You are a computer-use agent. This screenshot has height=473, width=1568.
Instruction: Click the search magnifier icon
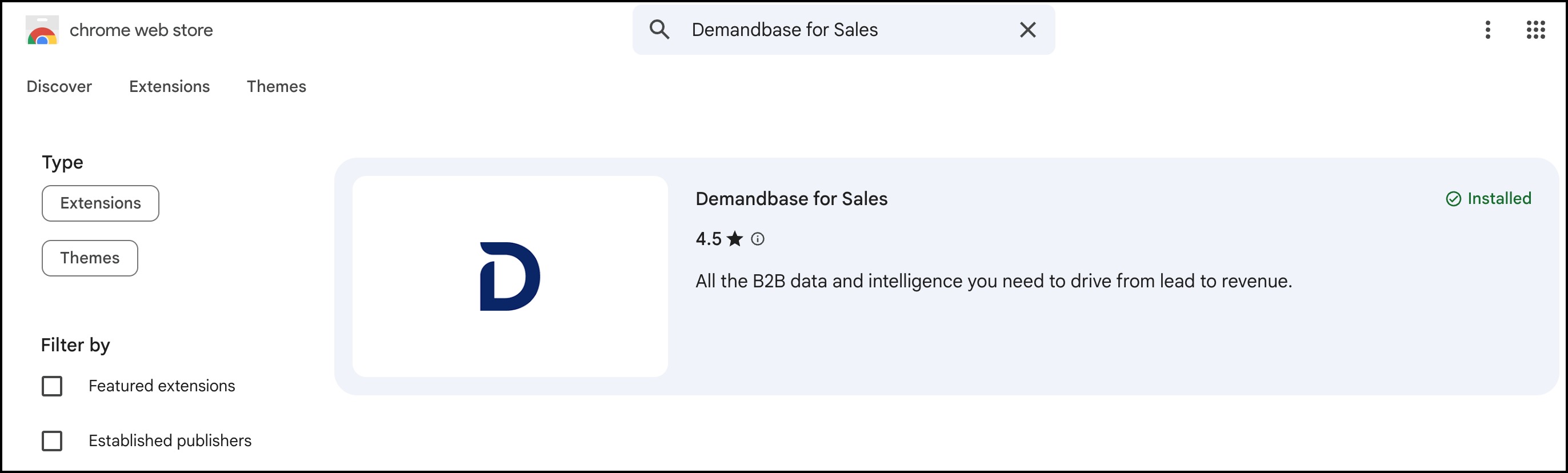(659, 29)
